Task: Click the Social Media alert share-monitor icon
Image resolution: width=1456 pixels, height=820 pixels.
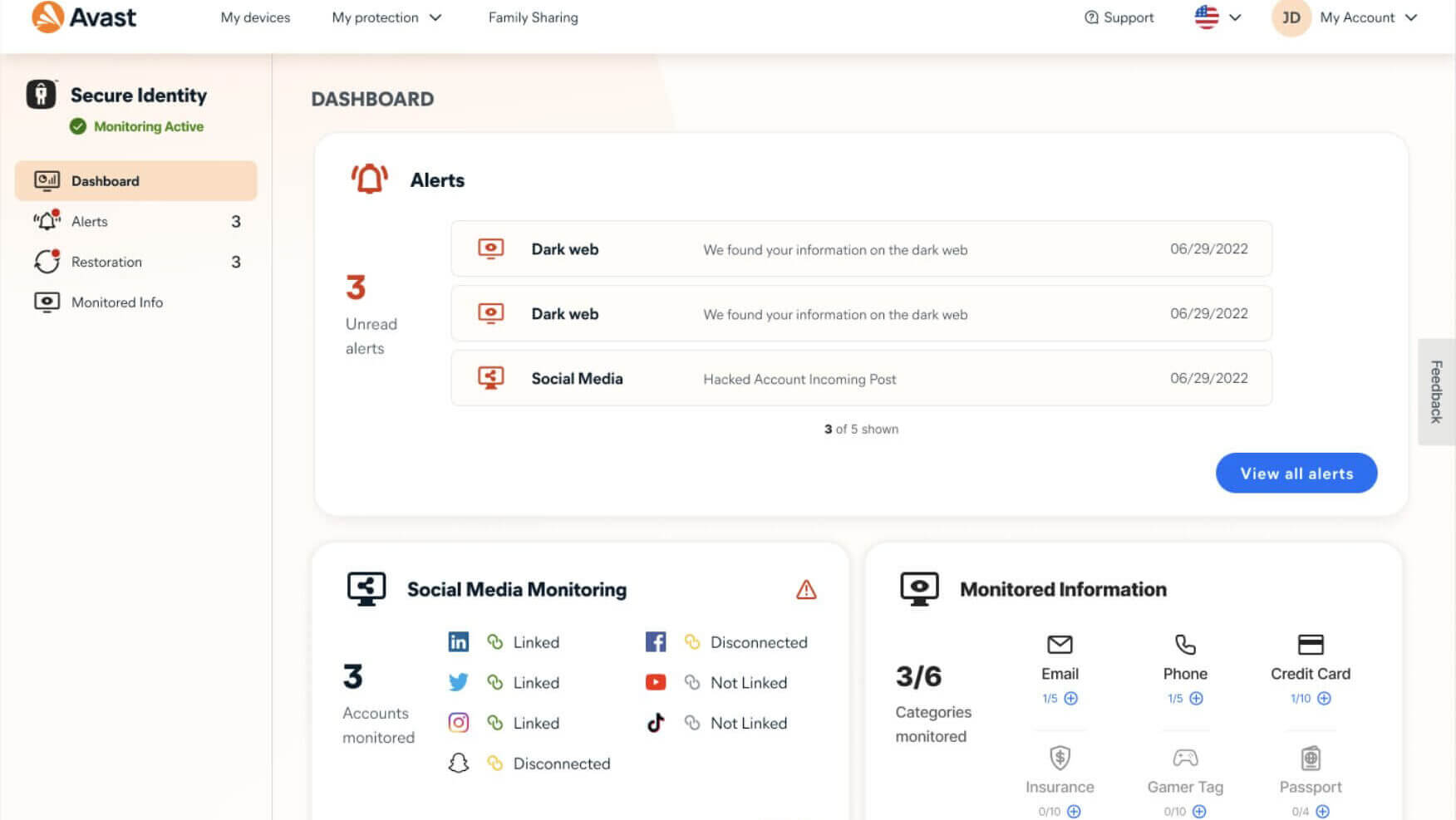Action: click(490, 378)
